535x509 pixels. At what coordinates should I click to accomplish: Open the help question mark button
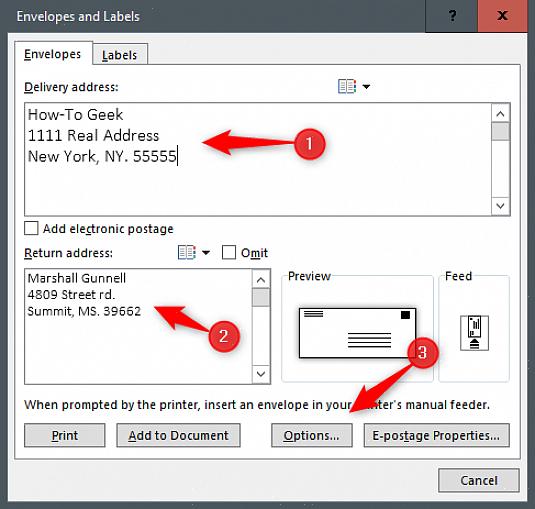(452, 16)
